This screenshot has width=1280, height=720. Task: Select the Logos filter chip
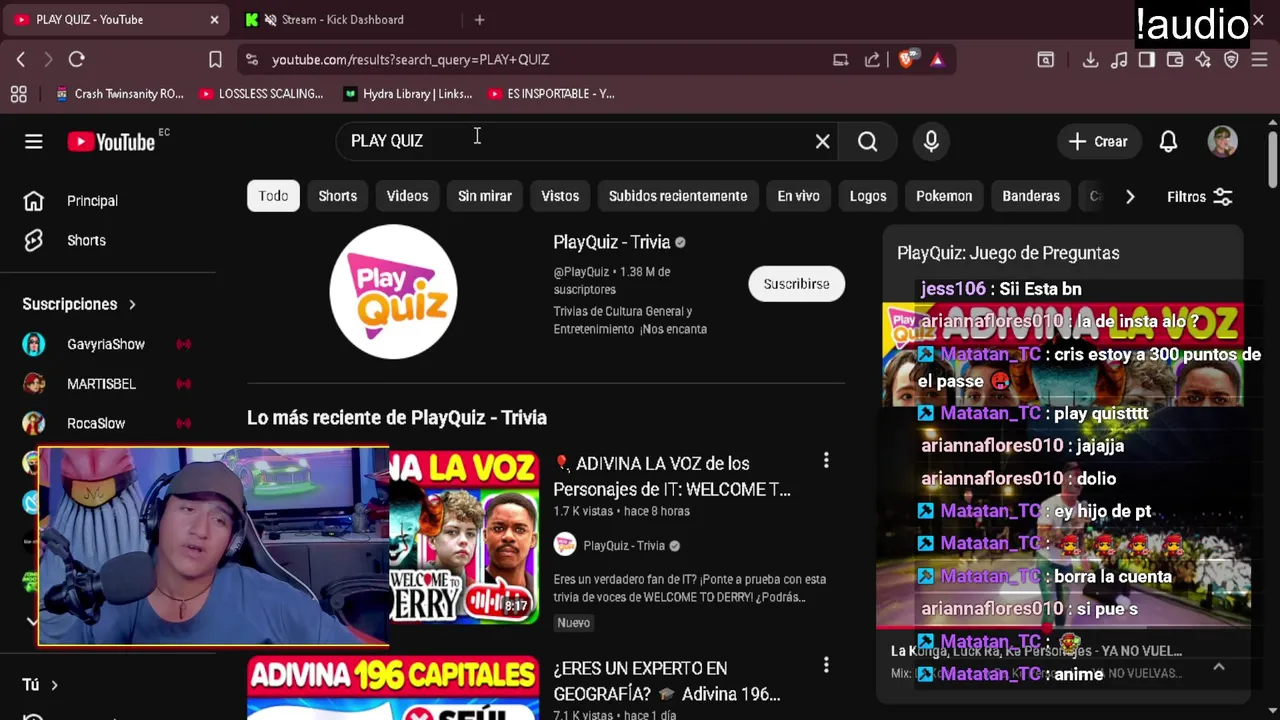point(868,196)
